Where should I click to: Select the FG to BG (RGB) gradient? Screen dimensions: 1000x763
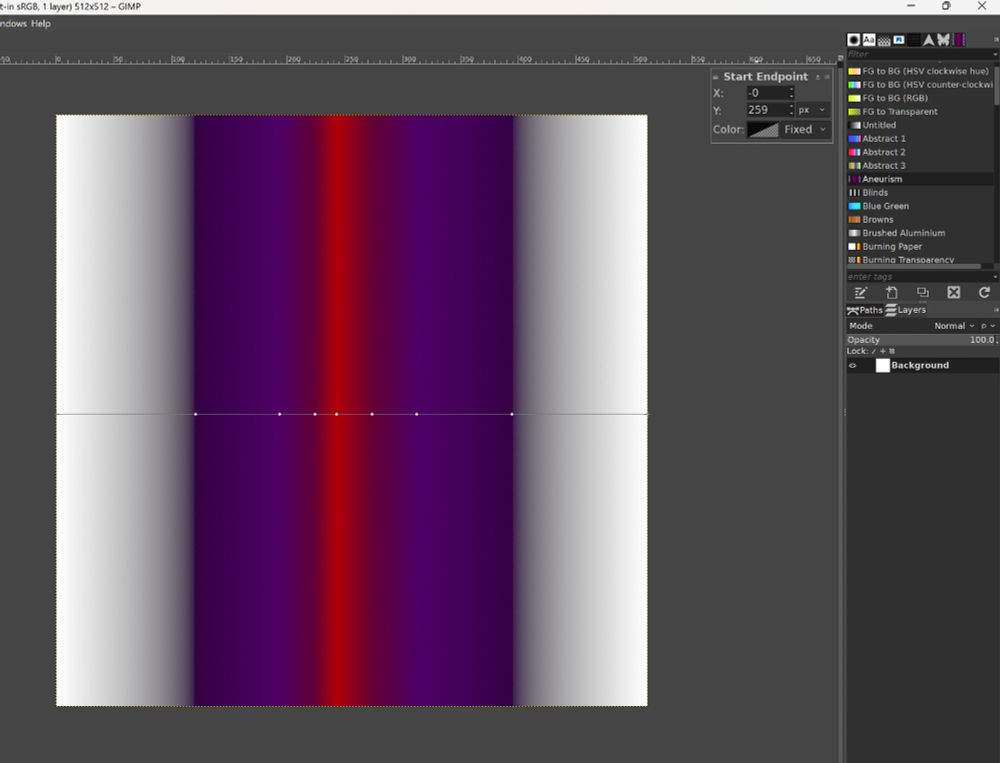[919, 98]
